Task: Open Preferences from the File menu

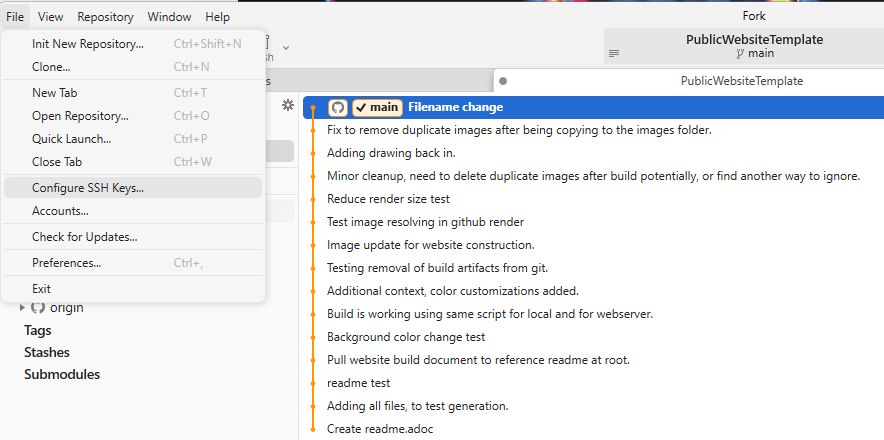Action: pyautogui.click(x=66, y=263)
